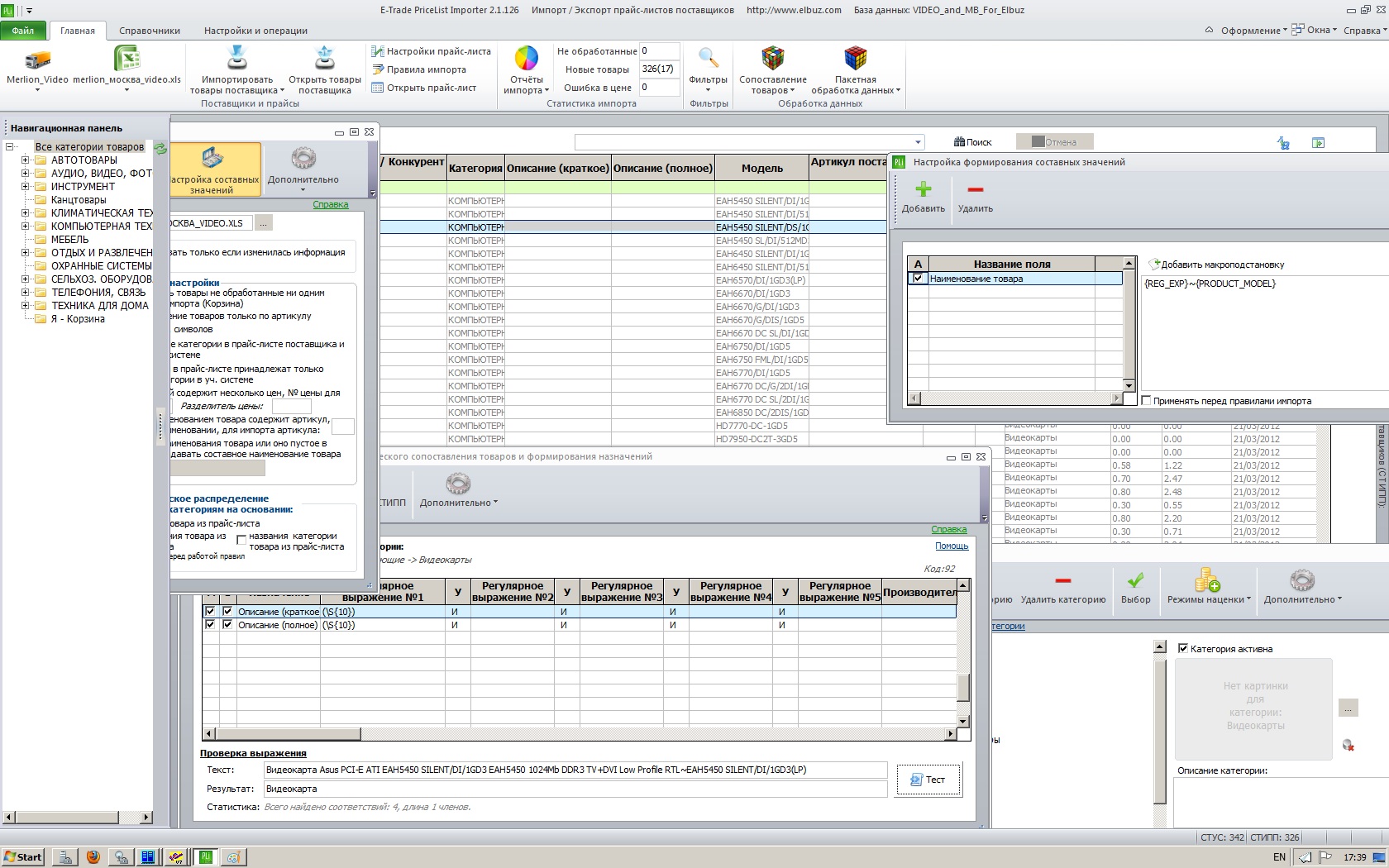Click the Разделитель цены input field
1389x868 pixels.
coord(292,406)
